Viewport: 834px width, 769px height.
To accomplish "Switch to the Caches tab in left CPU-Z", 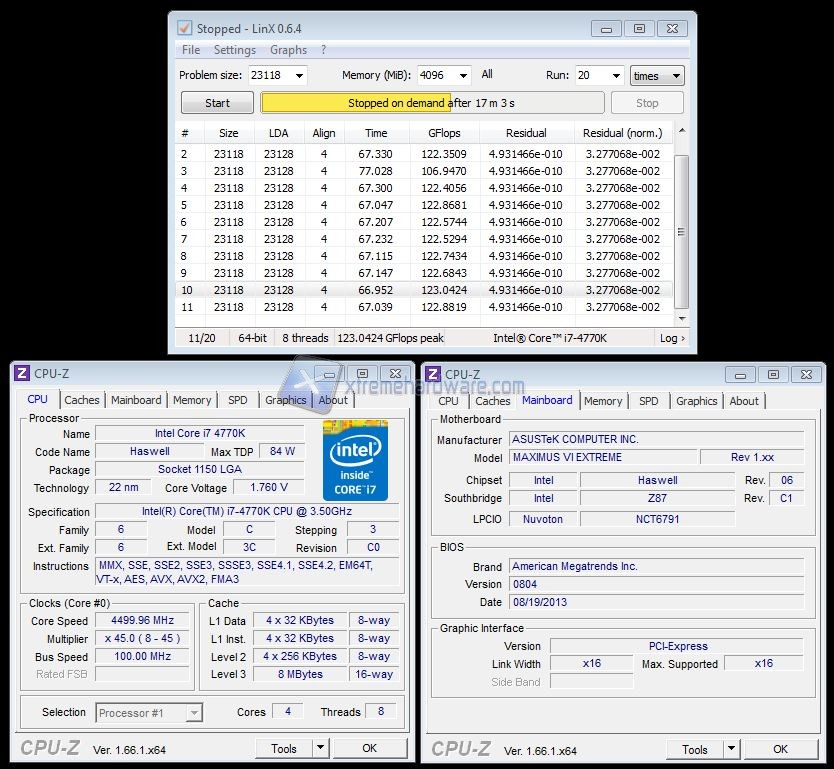I will pos(82,400).
